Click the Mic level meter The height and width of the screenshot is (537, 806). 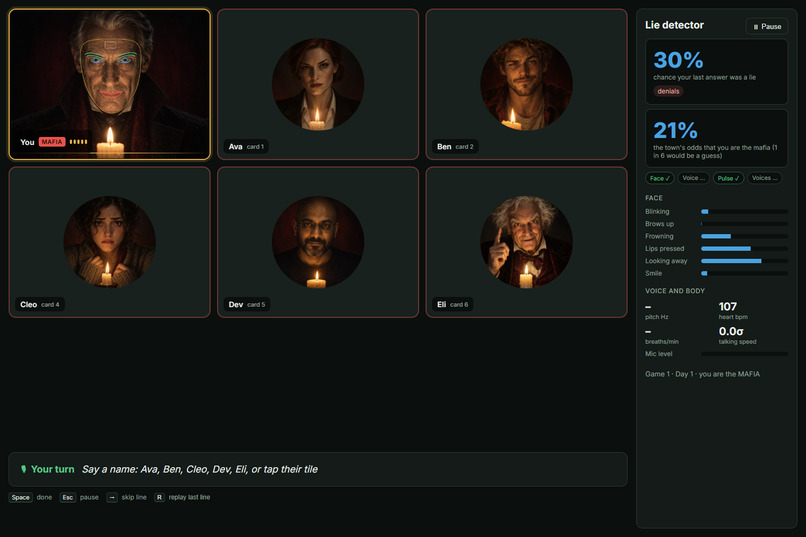[744, 354]
